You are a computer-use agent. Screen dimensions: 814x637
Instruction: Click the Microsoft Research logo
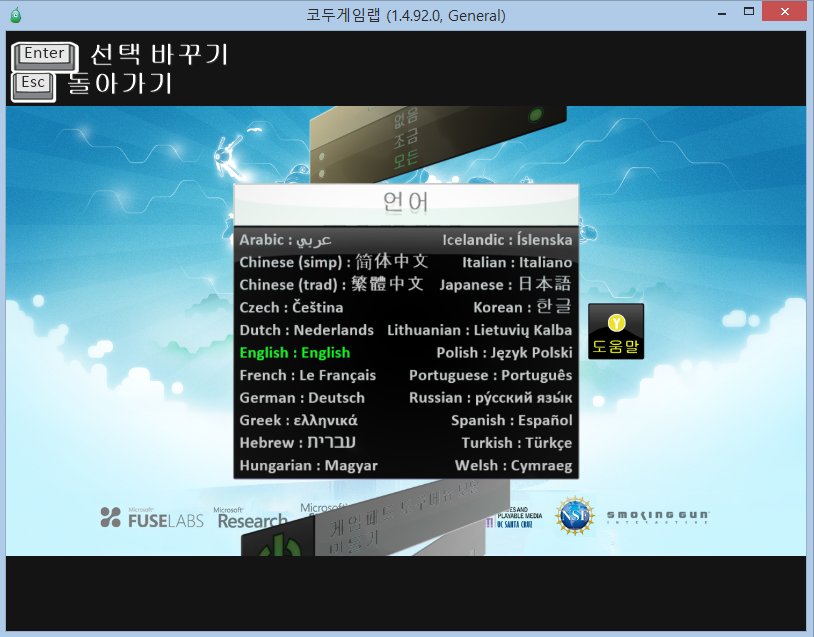pyautogui.click(x=252, y=518)
